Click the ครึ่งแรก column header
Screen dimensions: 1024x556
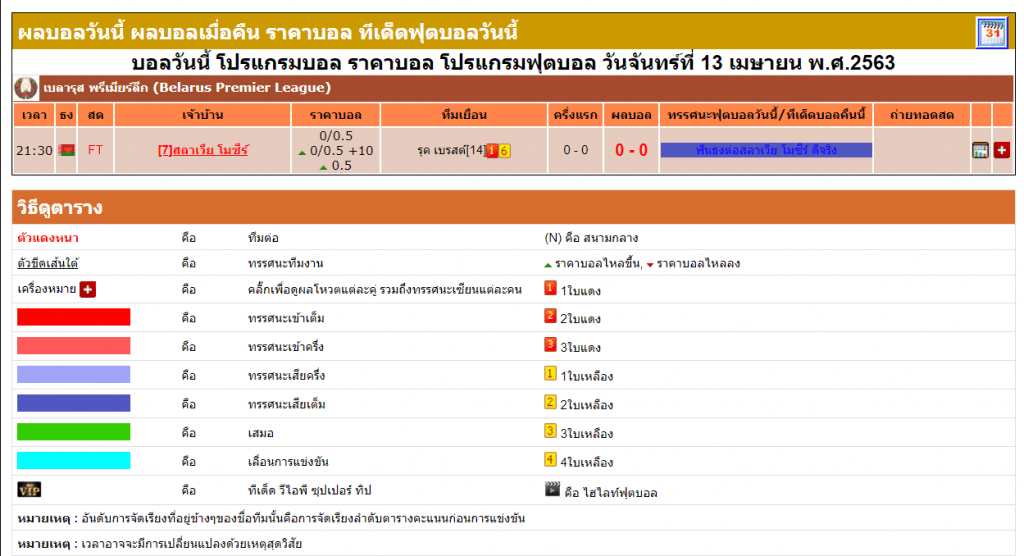click(575, 115)
